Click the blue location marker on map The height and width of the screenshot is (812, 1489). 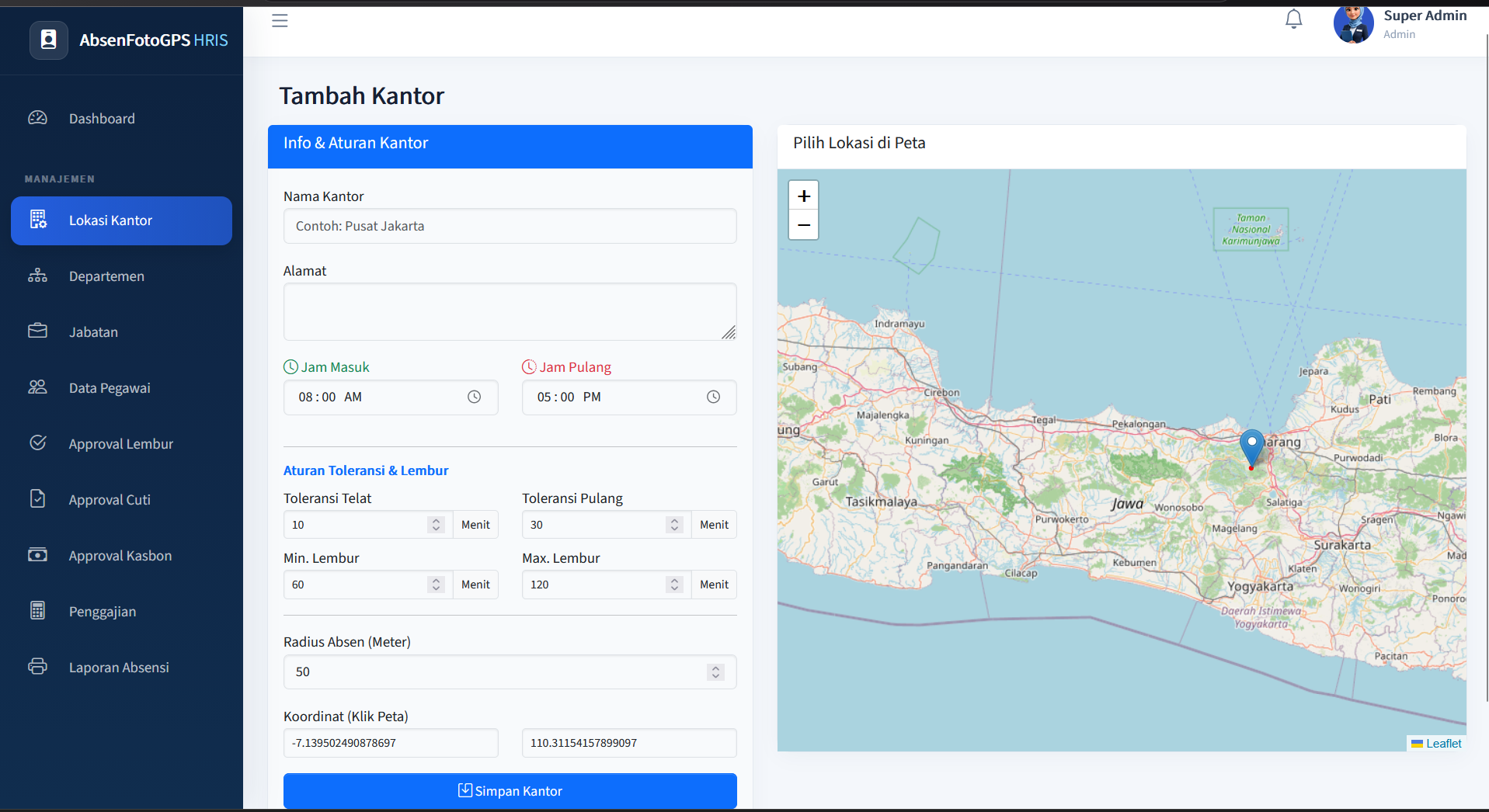1251,448
